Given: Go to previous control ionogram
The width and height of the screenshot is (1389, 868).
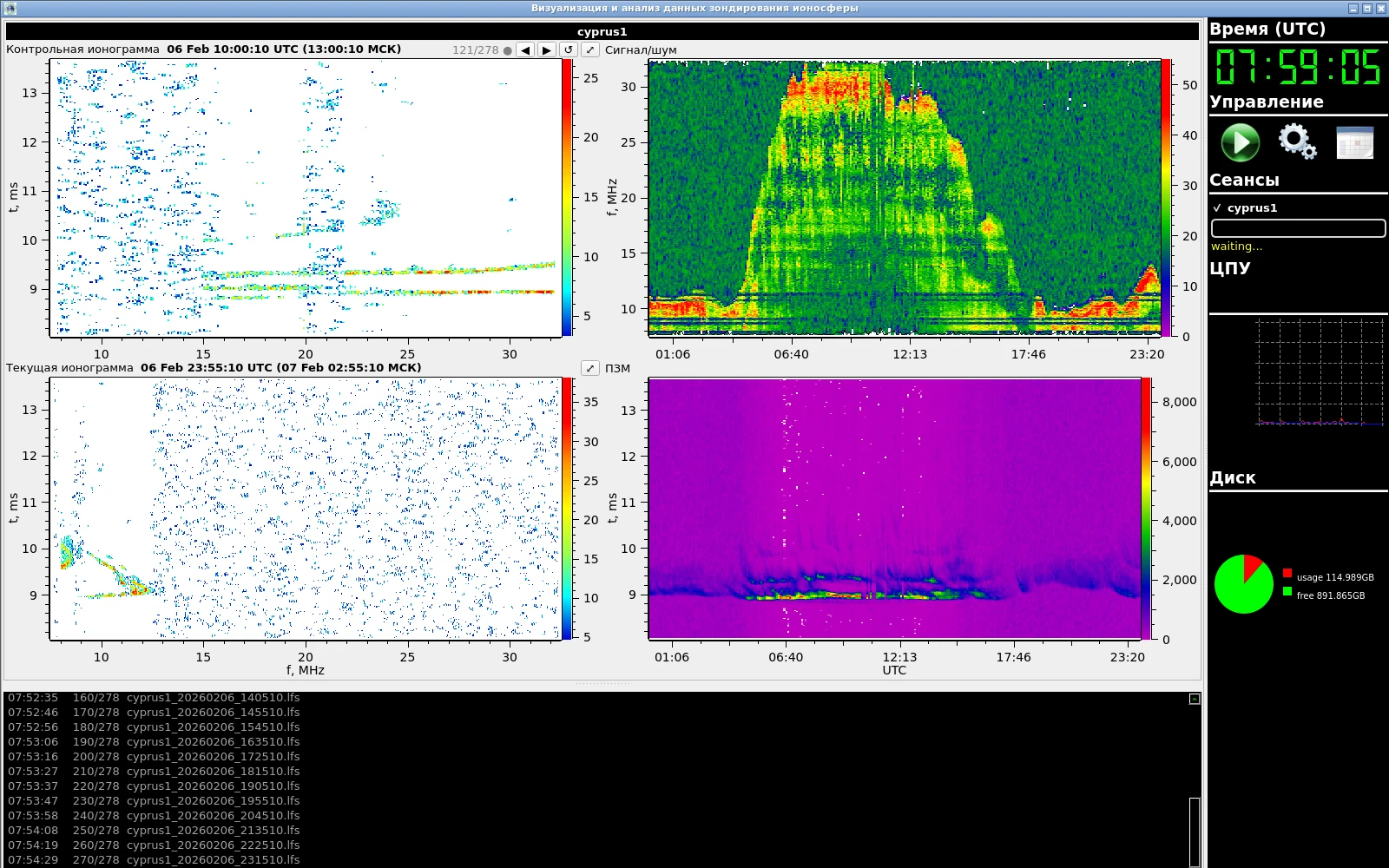Looking at the screenshot, I should [x=525, y=50].
